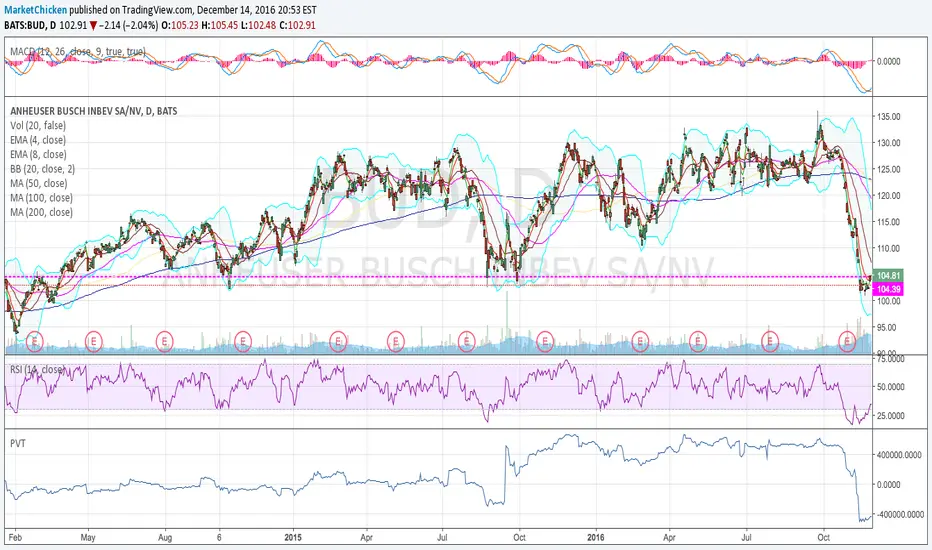Click the -400000.0000 PVT axis value
932x550 pixels.
(x=899, y=514)
